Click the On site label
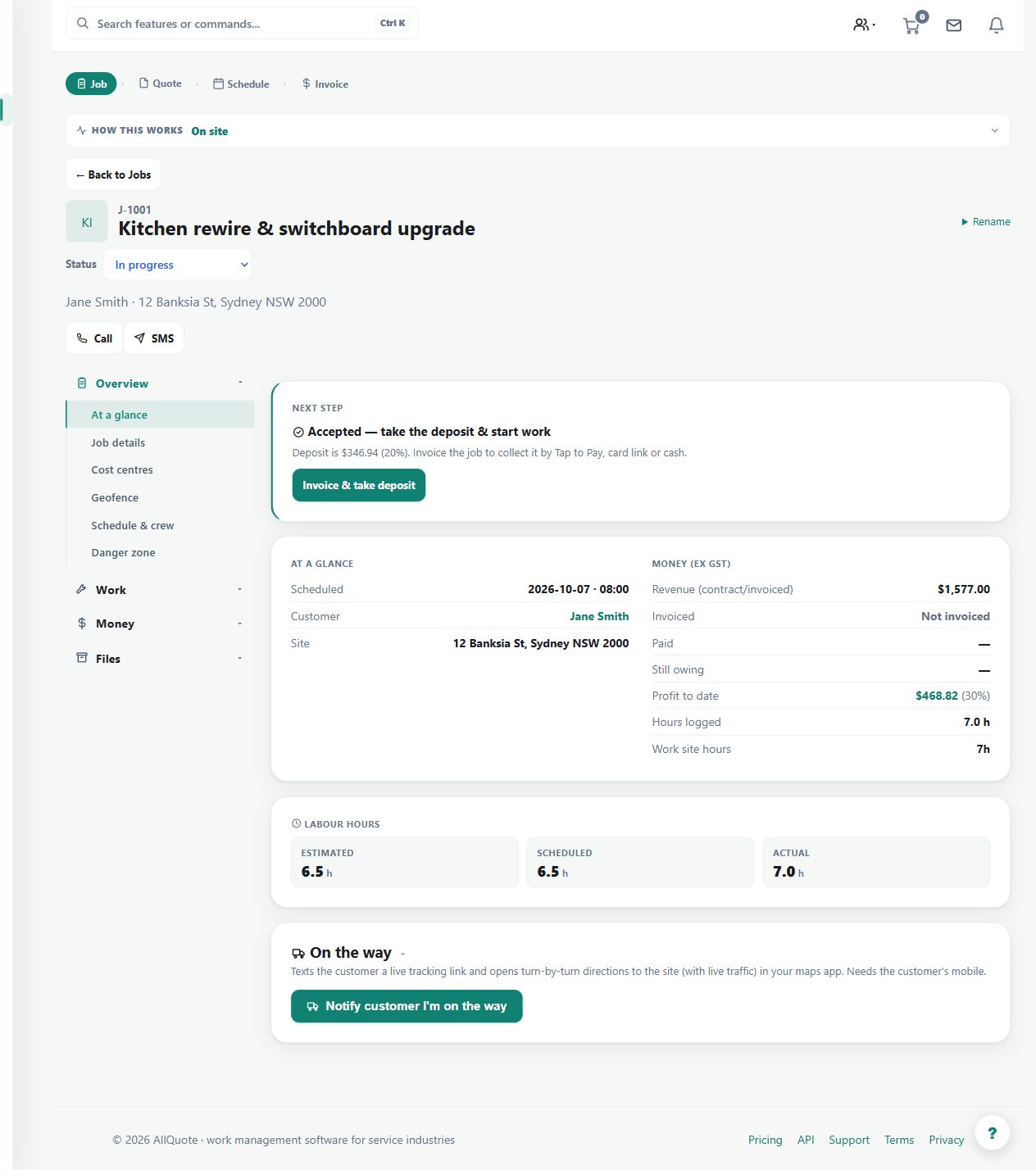The width and height of the screenshot is (1036, 1170). coord(210,131)
